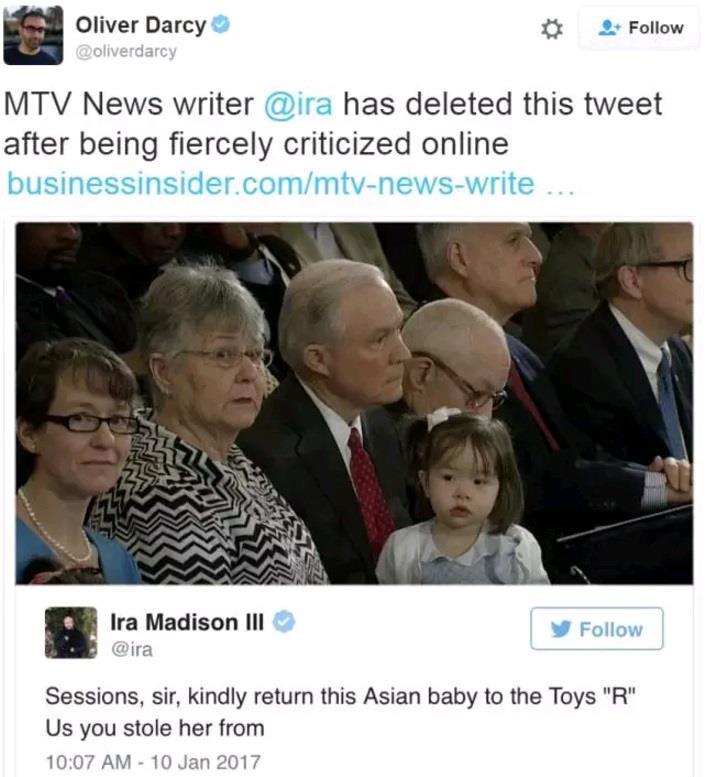The height and width of the screenshot is (777, 710).
Task: Click the main tweet text about MTV News writer
Action: pos(332,124)
